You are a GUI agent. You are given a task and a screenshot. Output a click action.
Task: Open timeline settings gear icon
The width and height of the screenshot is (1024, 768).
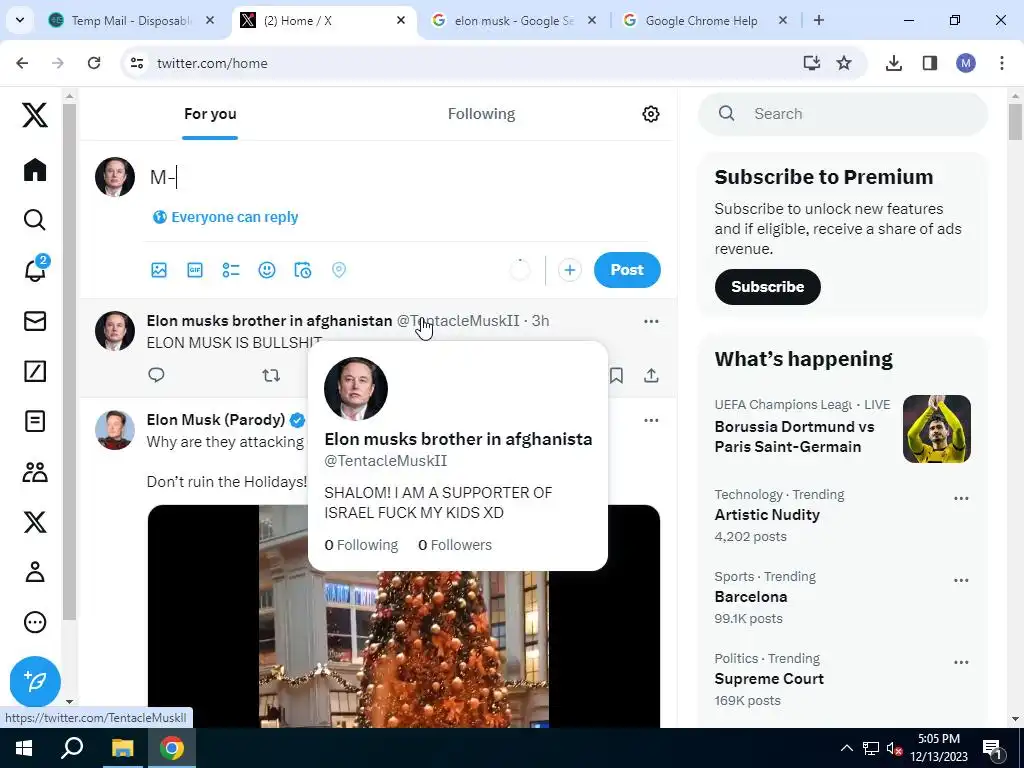[x=650, y=114]
